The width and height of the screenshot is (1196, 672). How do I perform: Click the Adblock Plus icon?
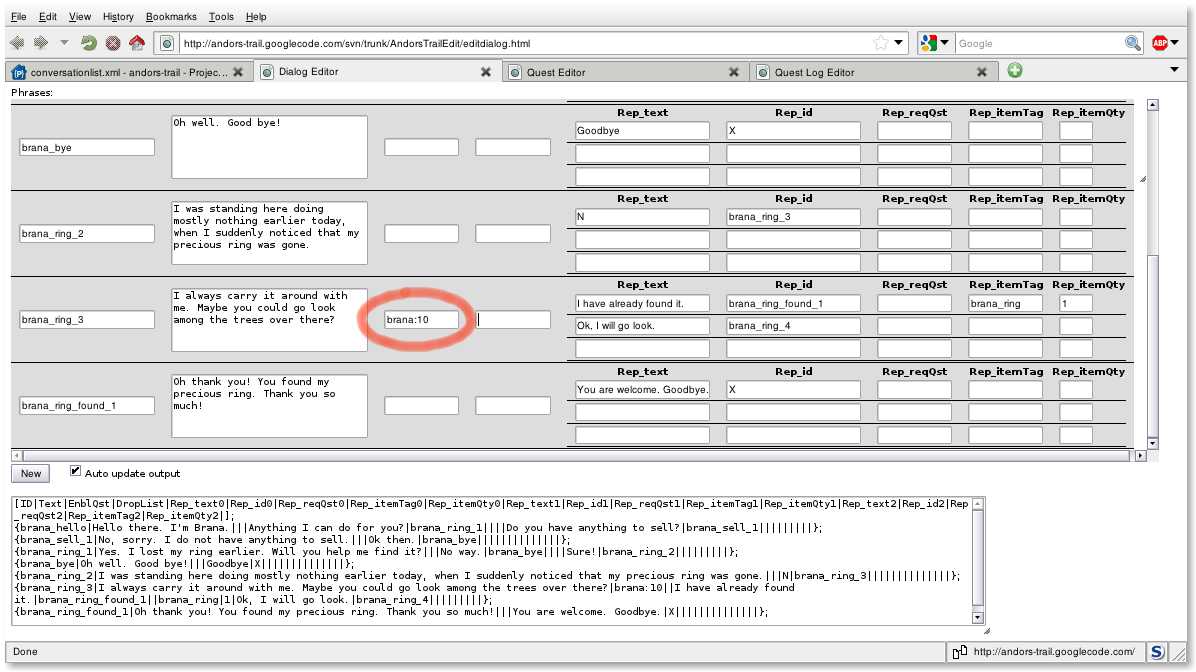click(1160, 43)
